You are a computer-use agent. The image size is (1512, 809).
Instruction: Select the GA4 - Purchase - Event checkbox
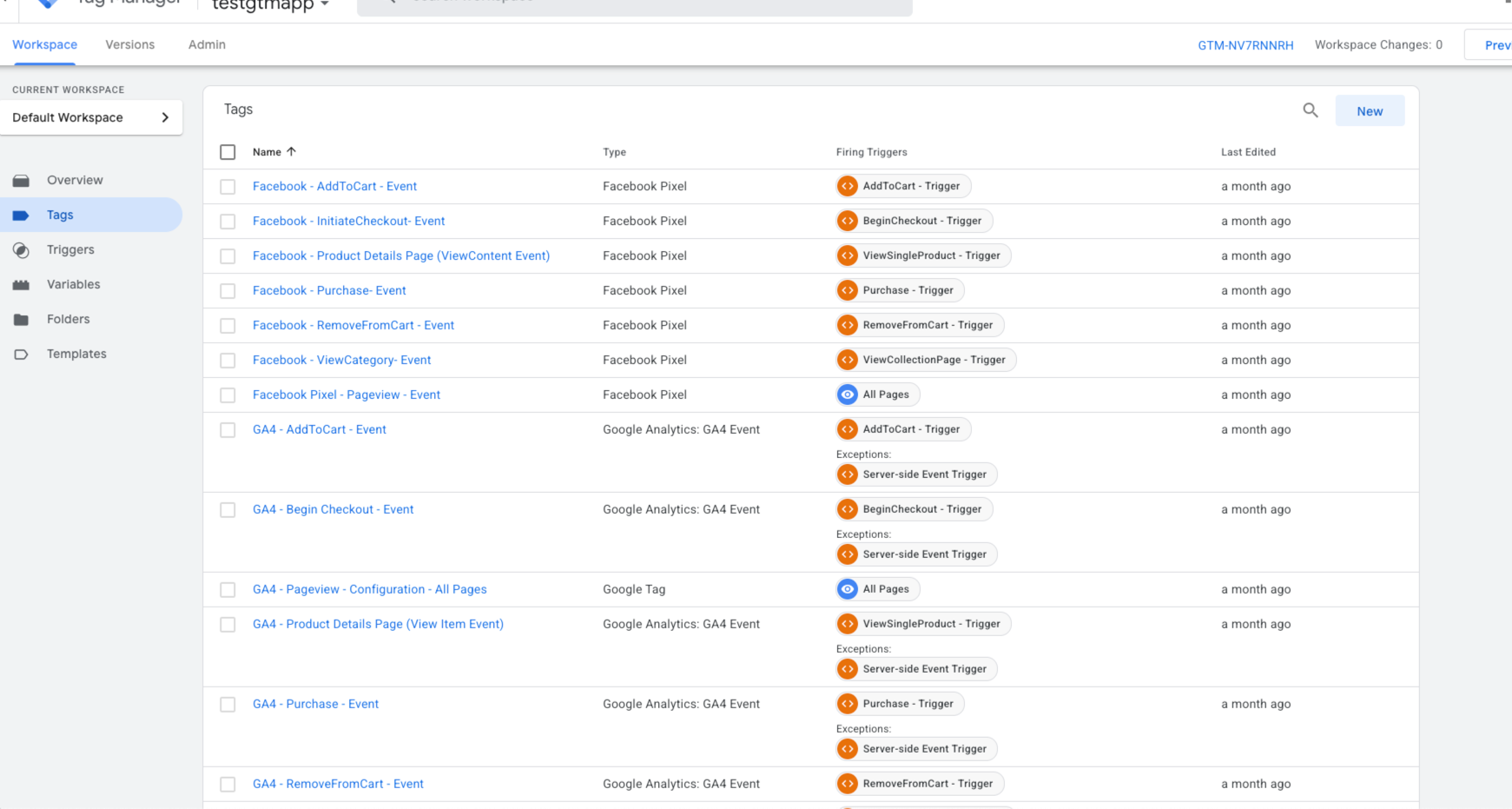pyautogui.click(x=228, y=705)
